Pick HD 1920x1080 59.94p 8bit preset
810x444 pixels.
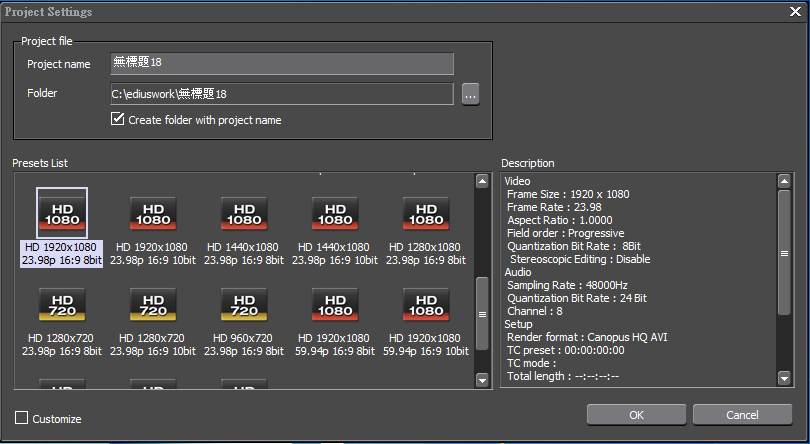click(x=334, y=305)
